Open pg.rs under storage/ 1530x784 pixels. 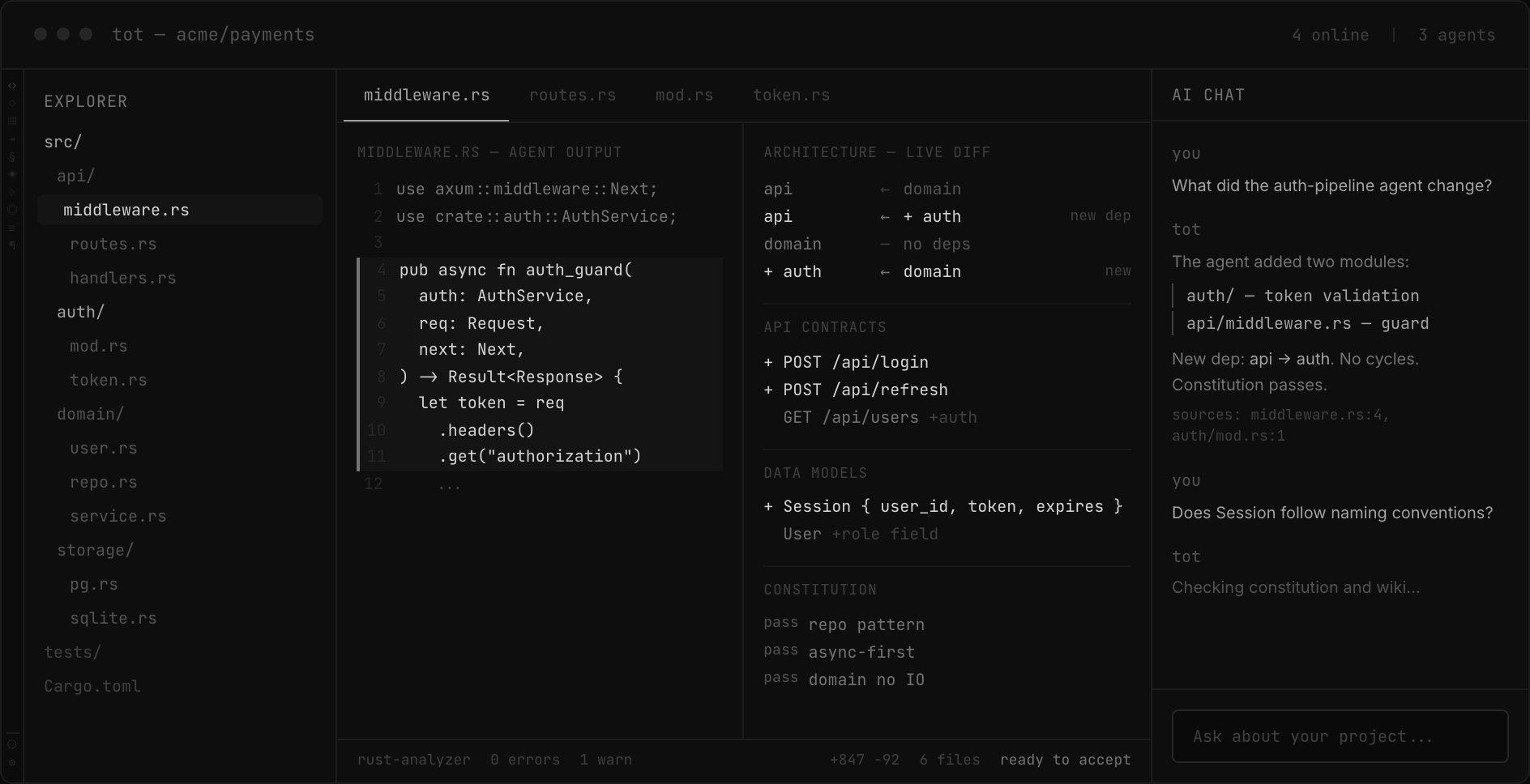pyautogui.click(x=94, y=584)
